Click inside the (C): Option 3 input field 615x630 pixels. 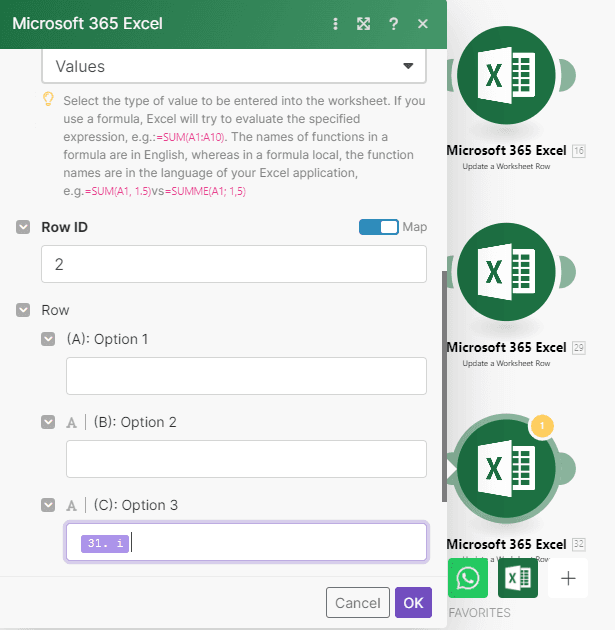click(x=246, y=542)
